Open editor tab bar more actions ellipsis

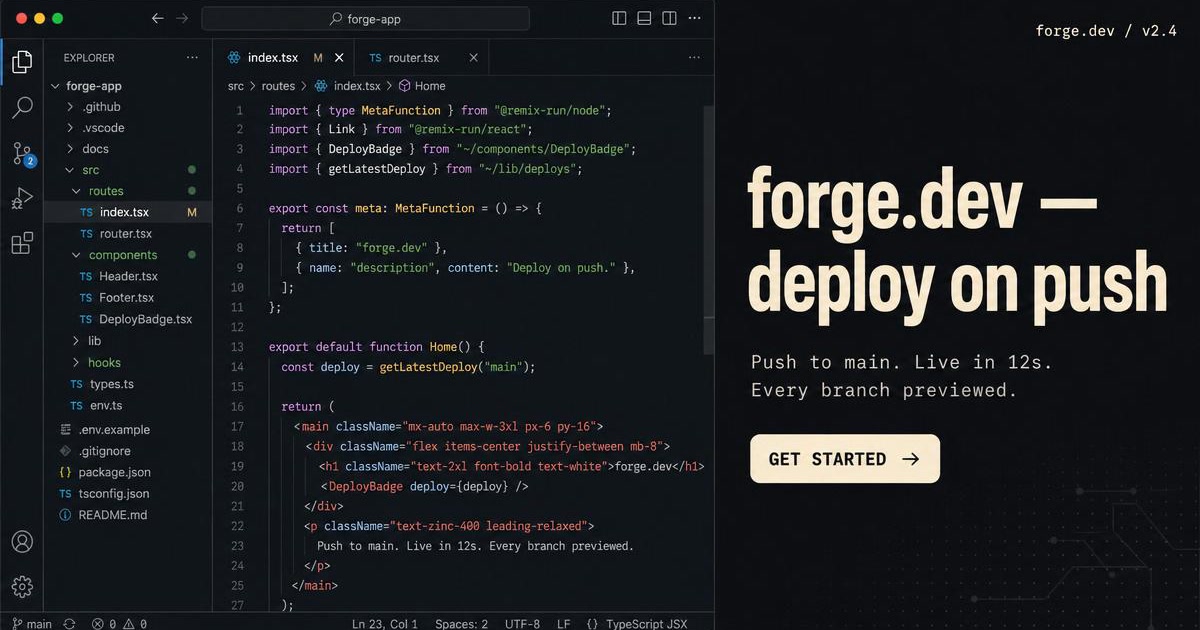694,58
